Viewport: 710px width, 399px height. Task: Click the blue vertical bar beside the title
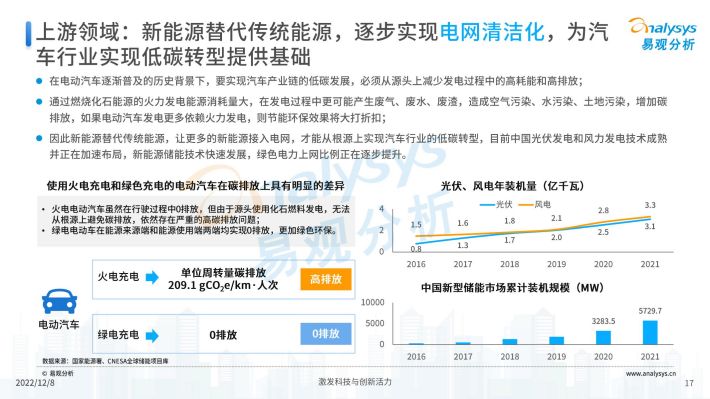tap(29, 34)
